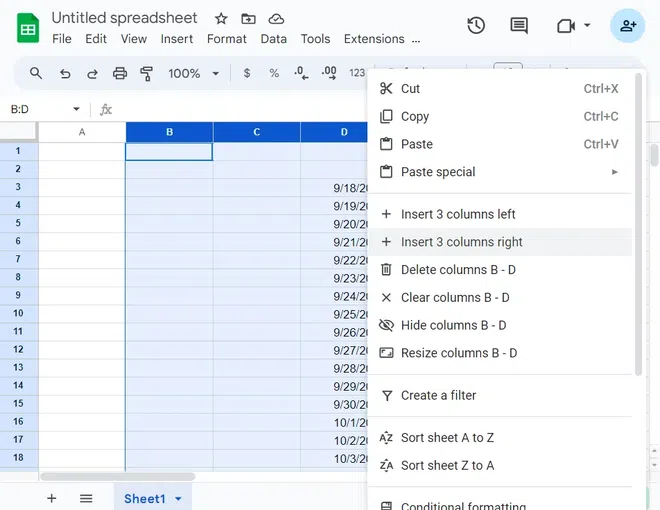
Task: Open the comments panel icon
Action: pyautogui.click(x=519, y=25)
